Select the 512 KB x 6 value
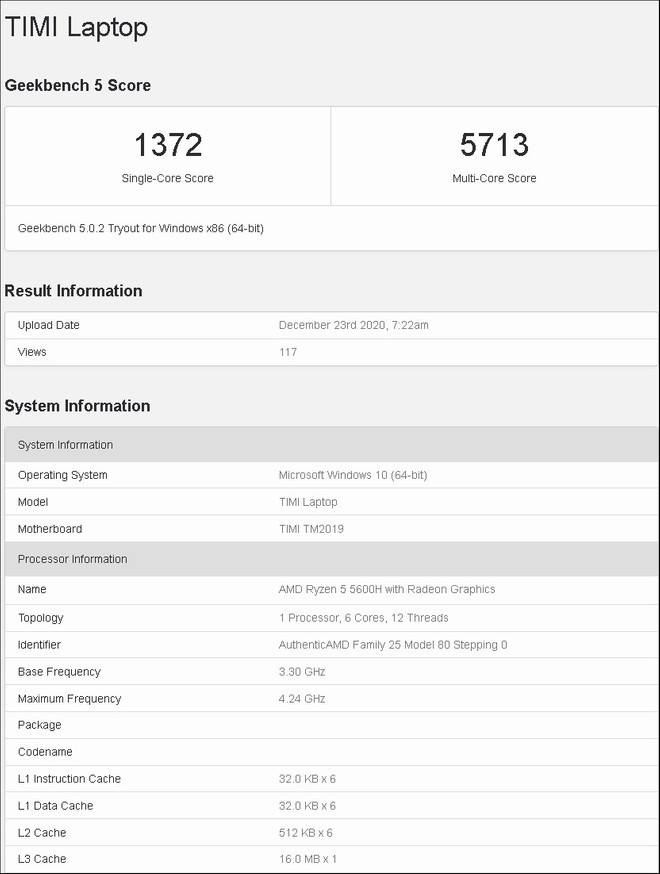 coord(305,832)
